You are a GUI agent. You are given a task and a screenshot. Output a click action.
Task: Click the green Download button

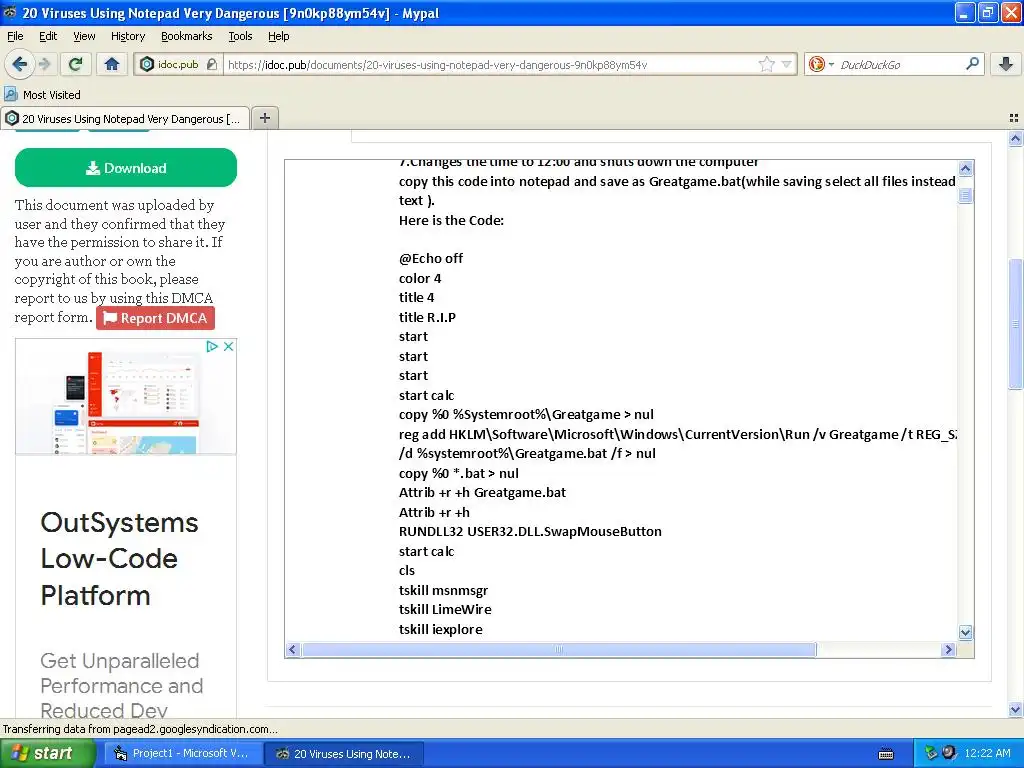(x=125, y=168)
